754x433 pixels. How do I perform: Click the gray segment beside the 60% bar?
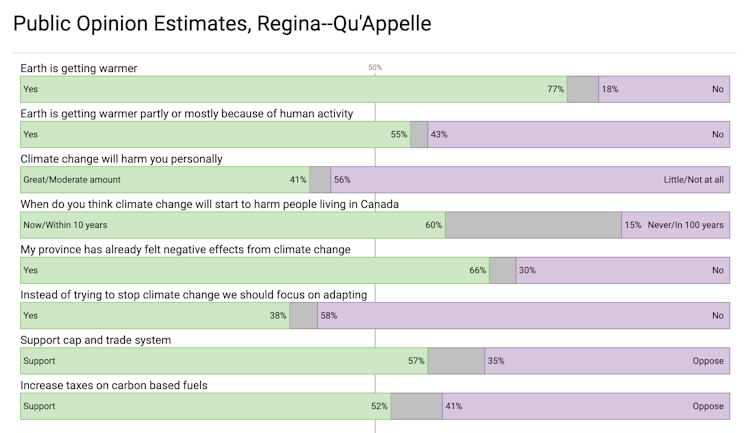tap(533, 225)
